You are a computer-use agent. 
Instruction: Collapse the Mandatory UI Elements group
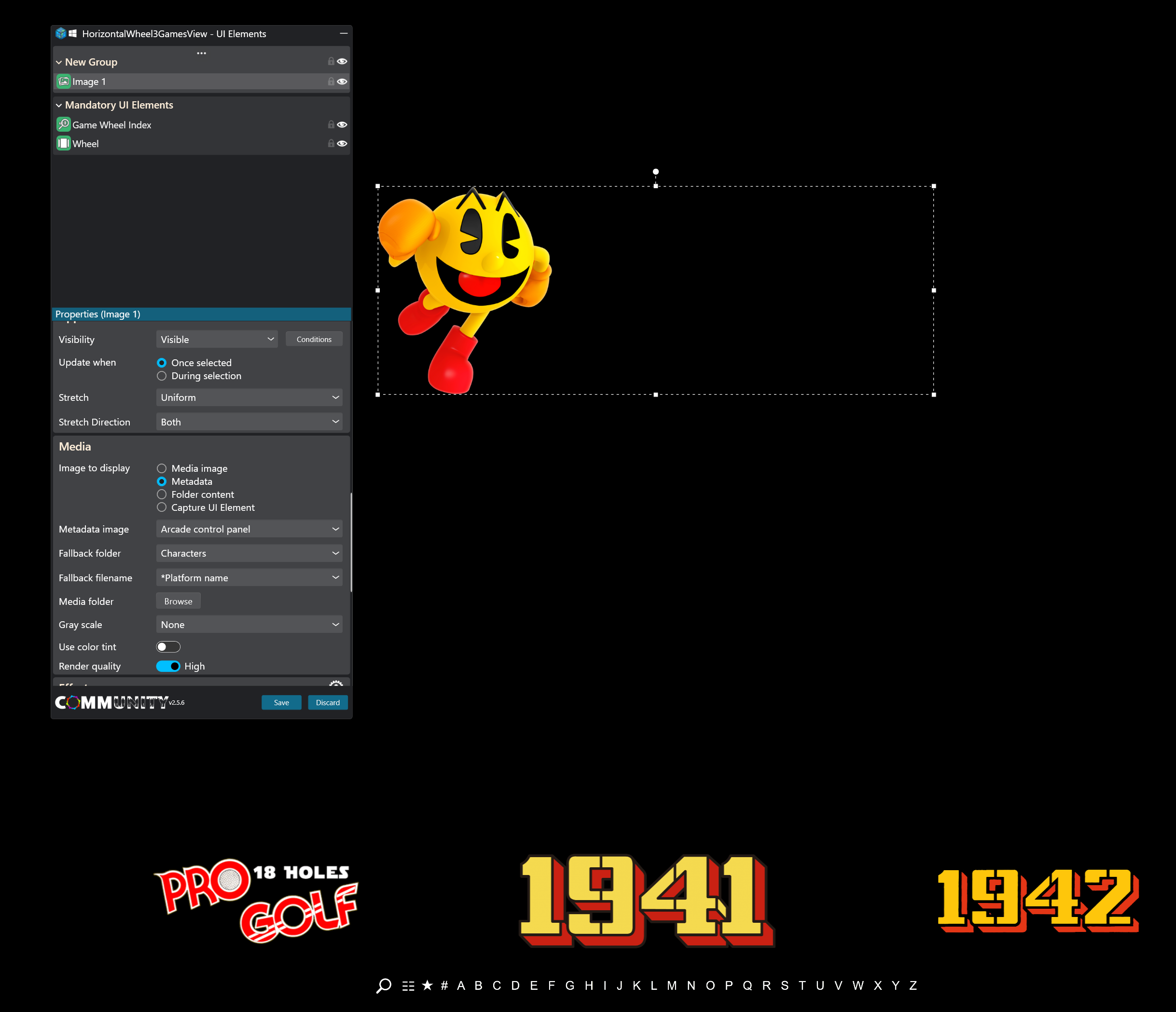point(58,106)
